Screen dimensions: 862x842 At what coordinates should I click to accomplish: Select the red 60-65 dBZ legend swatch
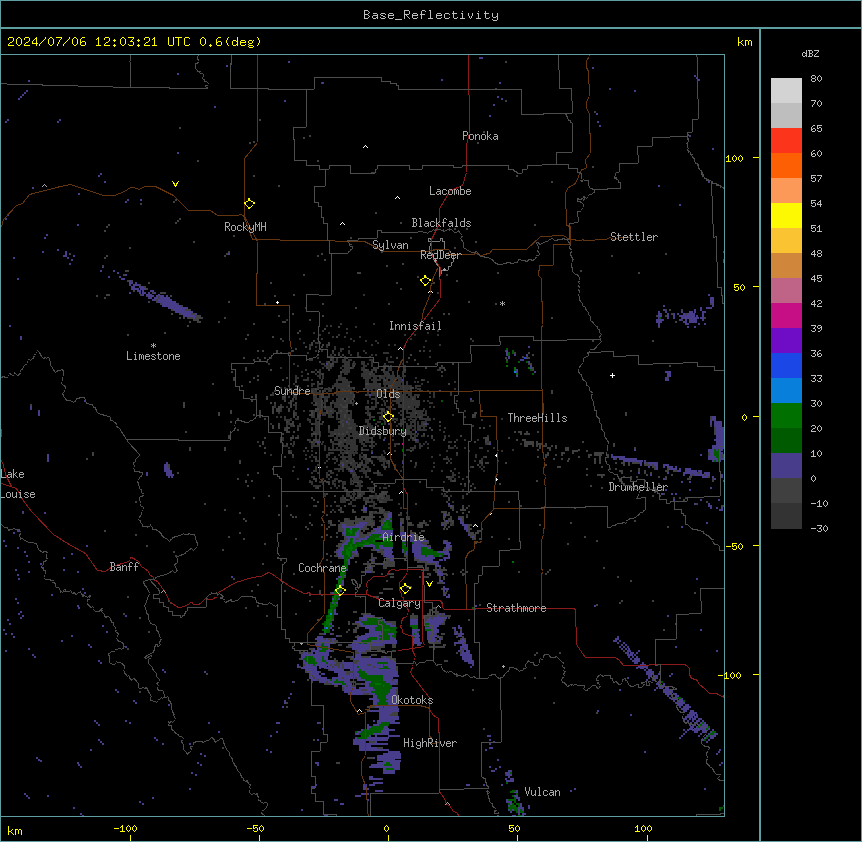click(x=786, y=140)
